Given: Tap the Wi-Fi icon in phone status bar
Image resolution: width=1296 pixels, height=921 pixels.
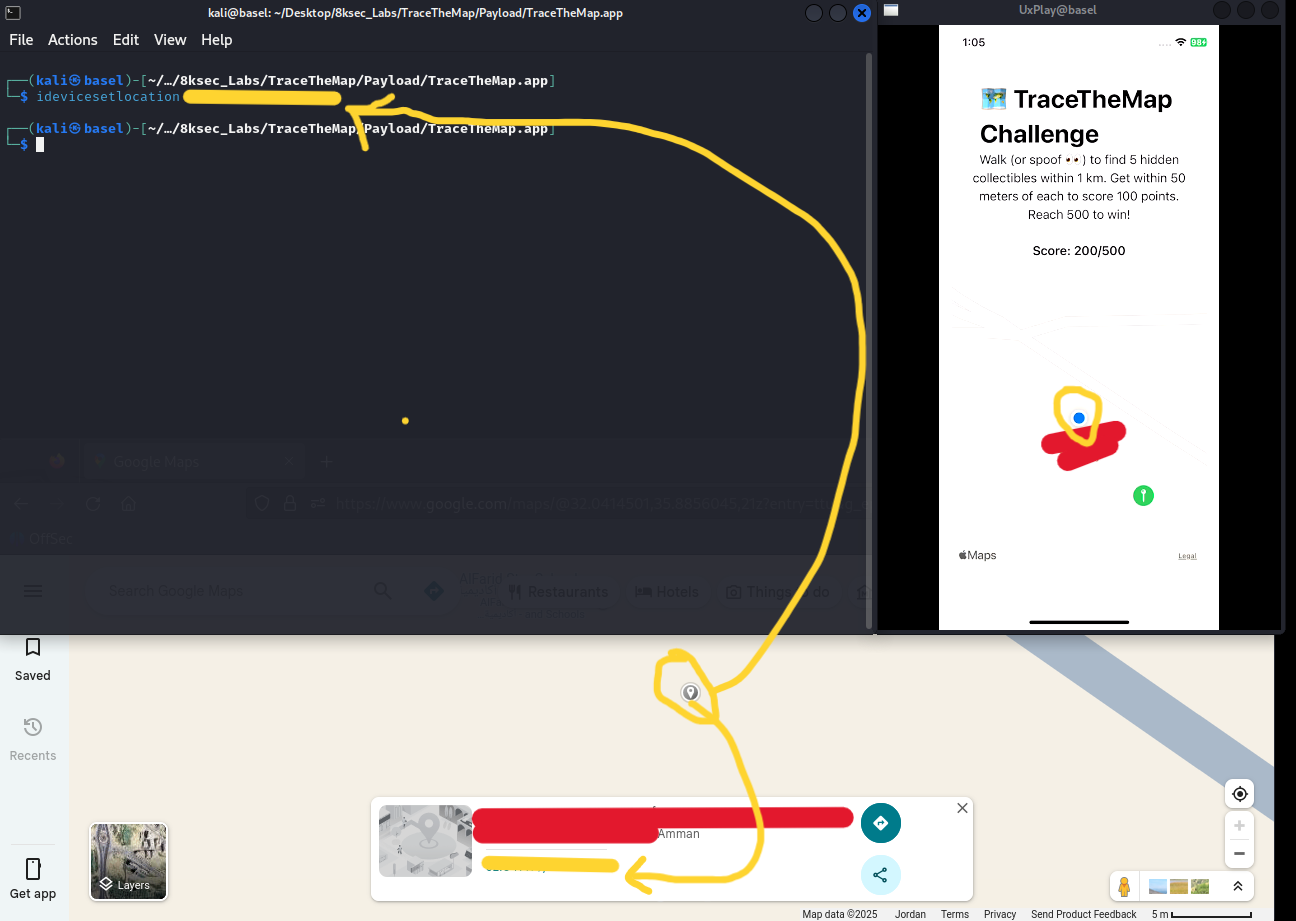Looking at the screenshot, I should tap(1180, 43).
